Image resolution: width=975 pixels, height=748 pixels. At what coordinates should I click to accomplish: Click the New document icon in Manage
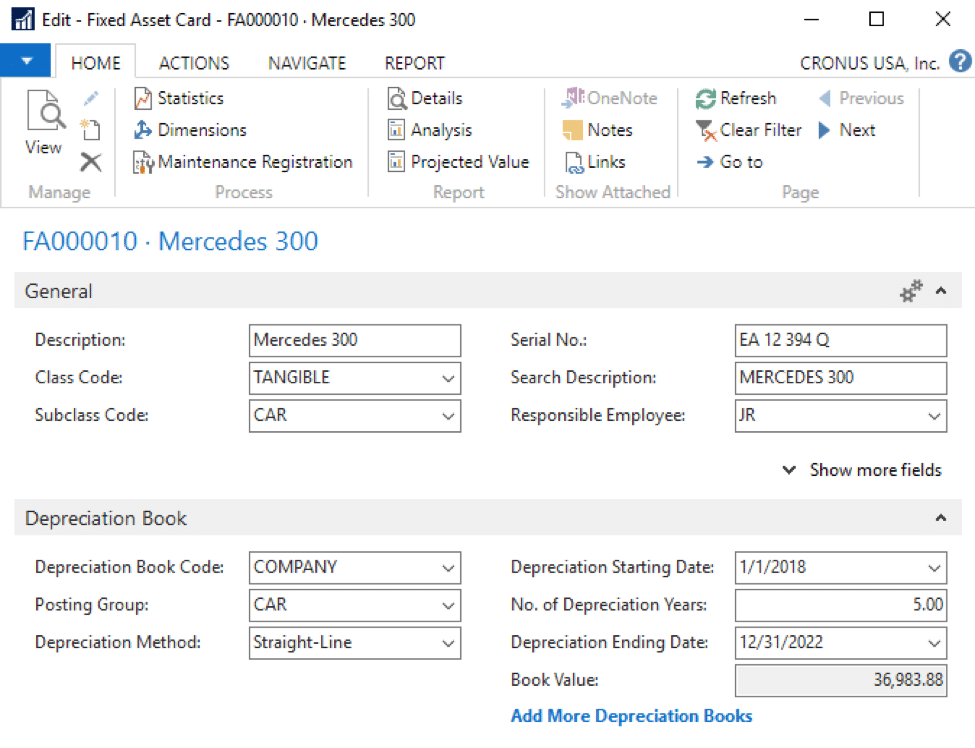point(91,129)
